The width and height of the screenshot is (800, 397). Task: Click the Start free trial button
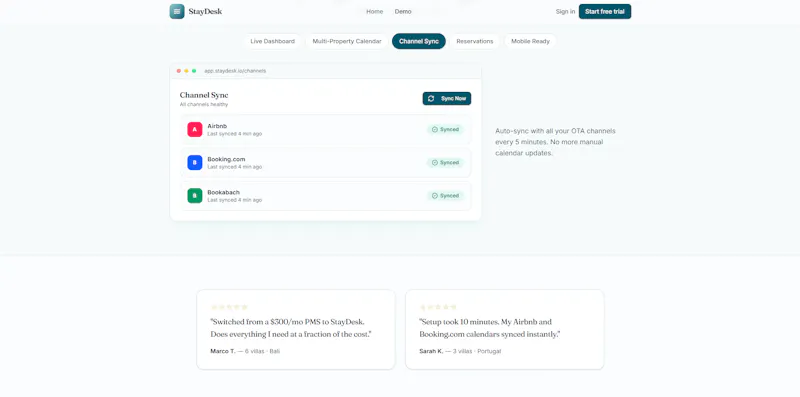(605, 11)
